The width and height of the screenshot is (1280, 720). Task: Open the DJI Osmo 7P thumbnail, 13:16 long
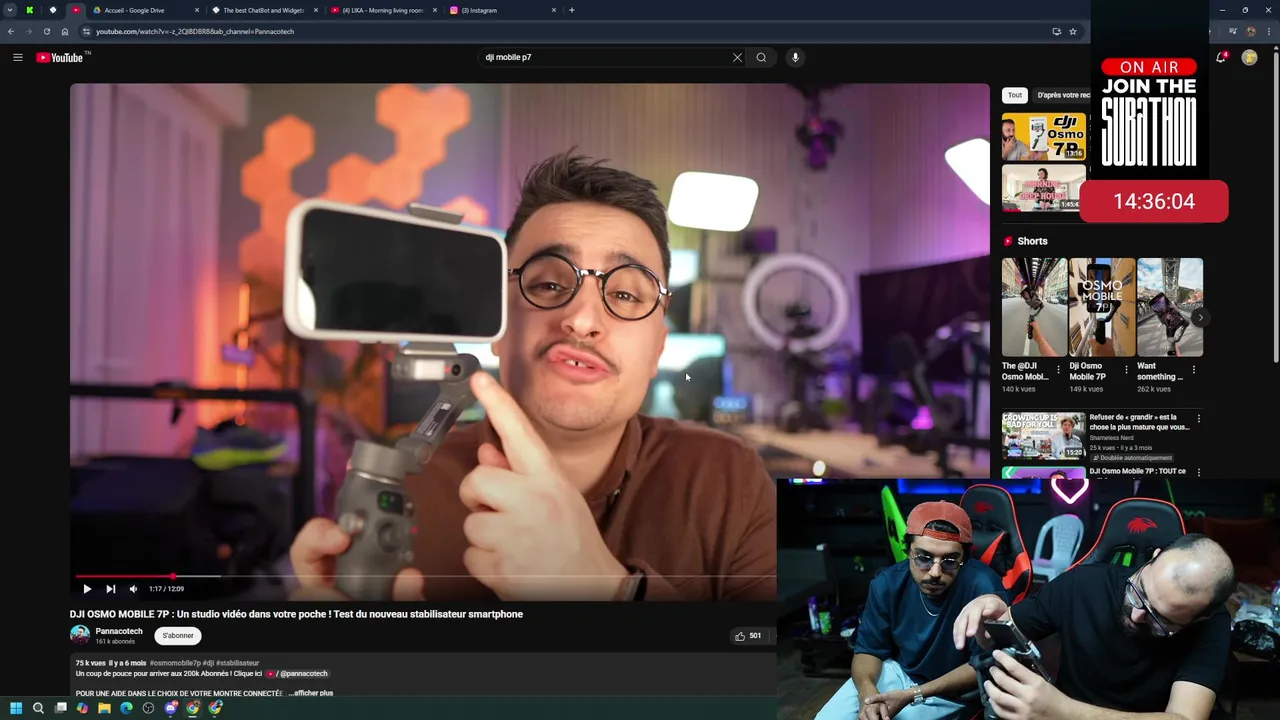click(1044, 136)
